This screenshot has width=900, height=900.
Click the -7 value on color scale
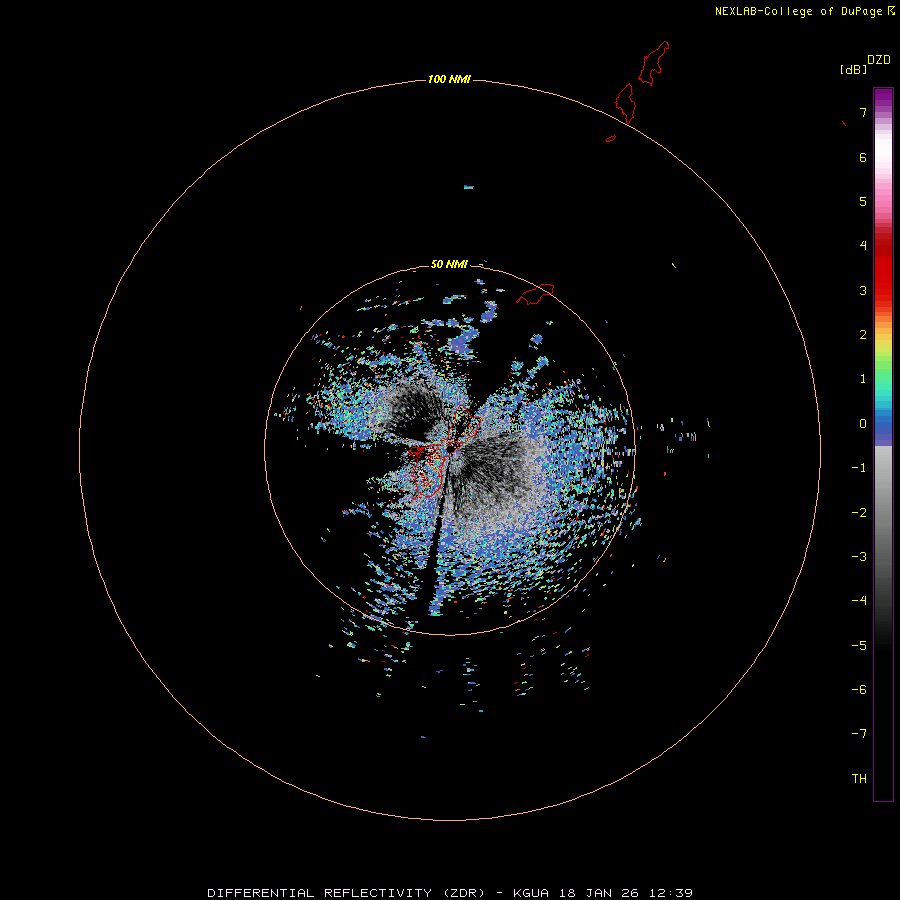[x=859, y=734]
